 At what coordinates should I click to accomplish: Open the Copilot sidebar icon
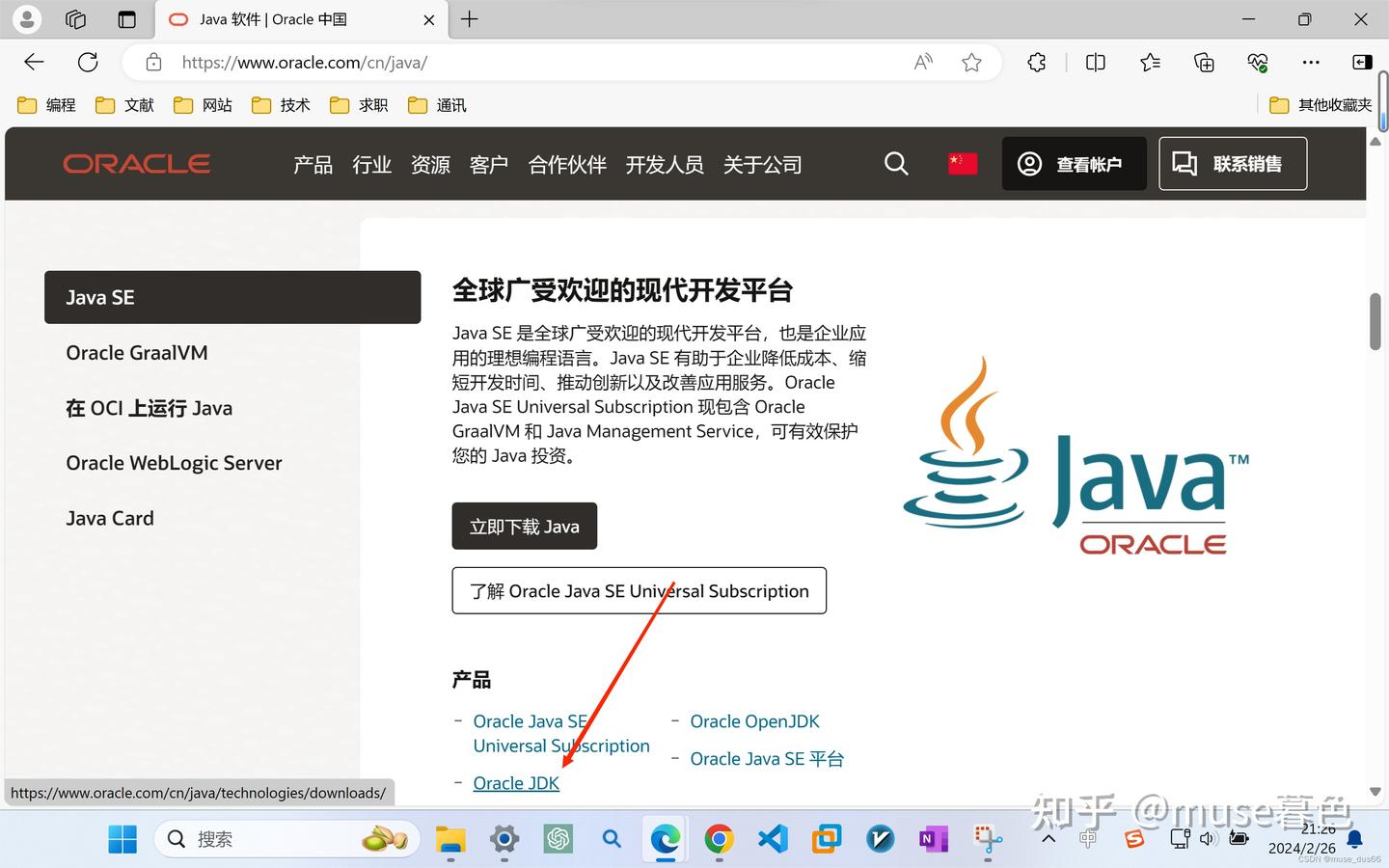click(1362, 62)
